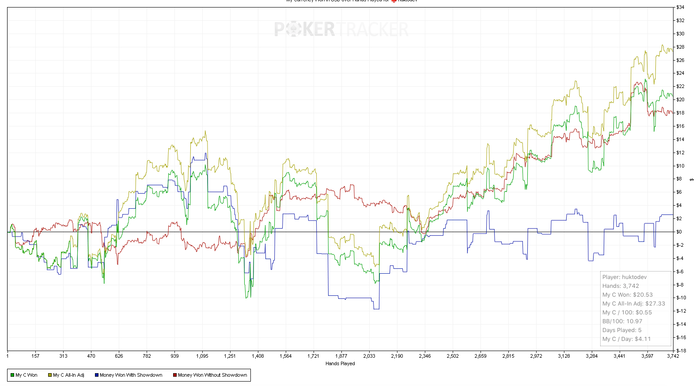Click the $-10 y-axis tick label
This screenshot has width=700, height=386.
[681, 298]
